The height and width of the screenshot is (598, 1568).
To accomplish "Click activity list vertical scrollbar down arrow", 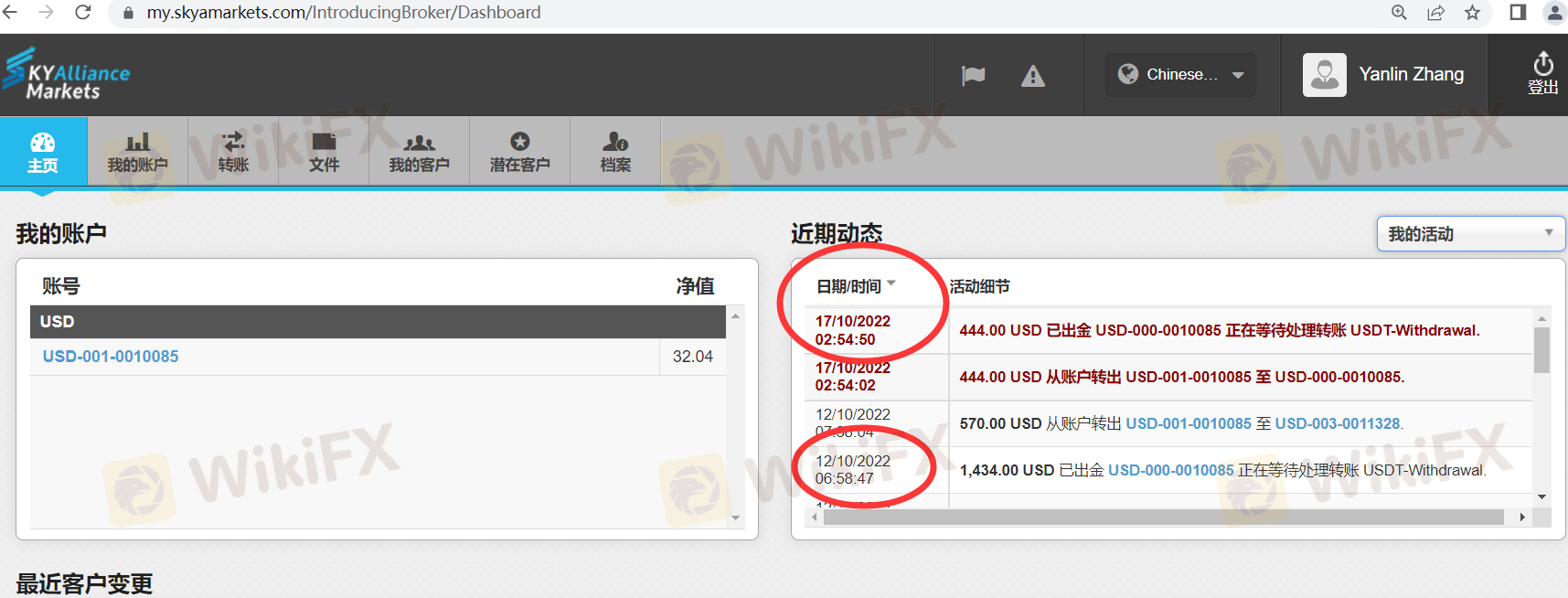I will [1542, 497].
